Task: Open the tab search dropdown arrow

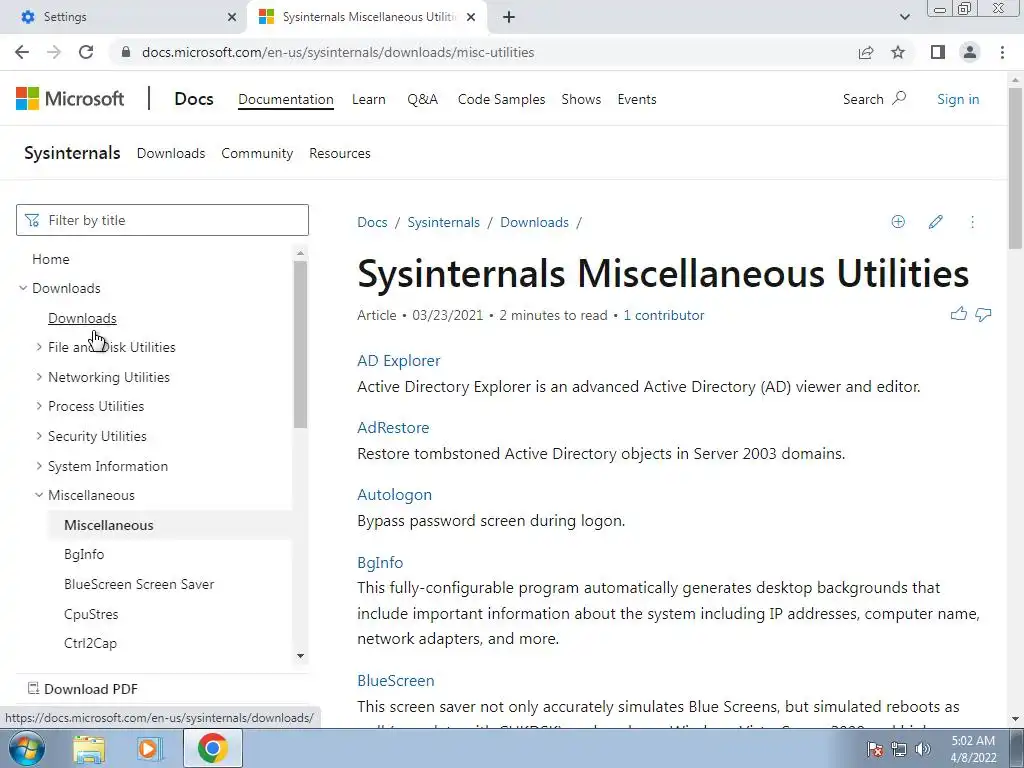Action: click(x=904, y=17)
